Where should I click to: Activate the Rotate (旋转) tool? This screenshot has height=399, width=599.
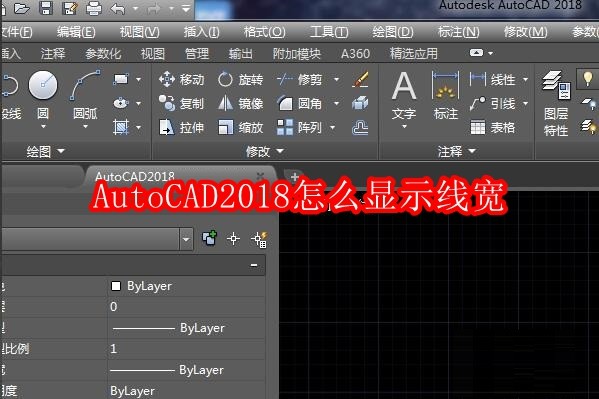pyautogui.click(x=240, y=79)
